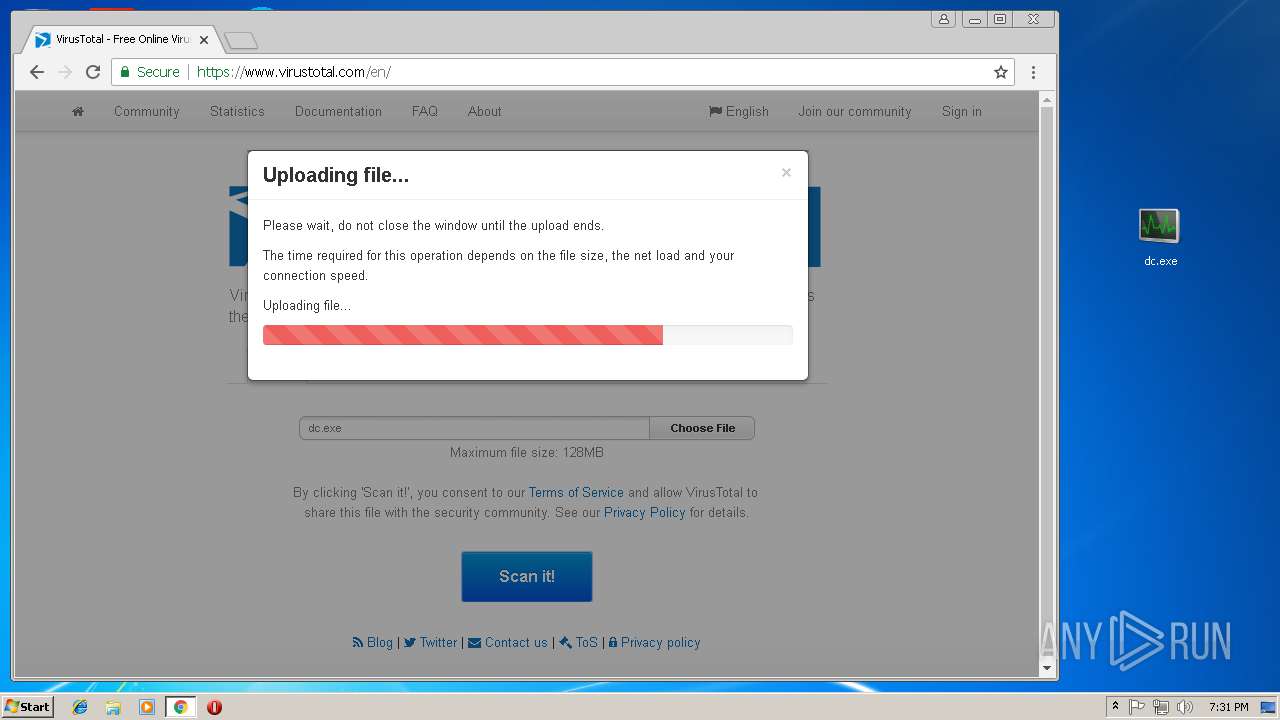Click the page scrollbar up arrow

[x=1047, y=100]
